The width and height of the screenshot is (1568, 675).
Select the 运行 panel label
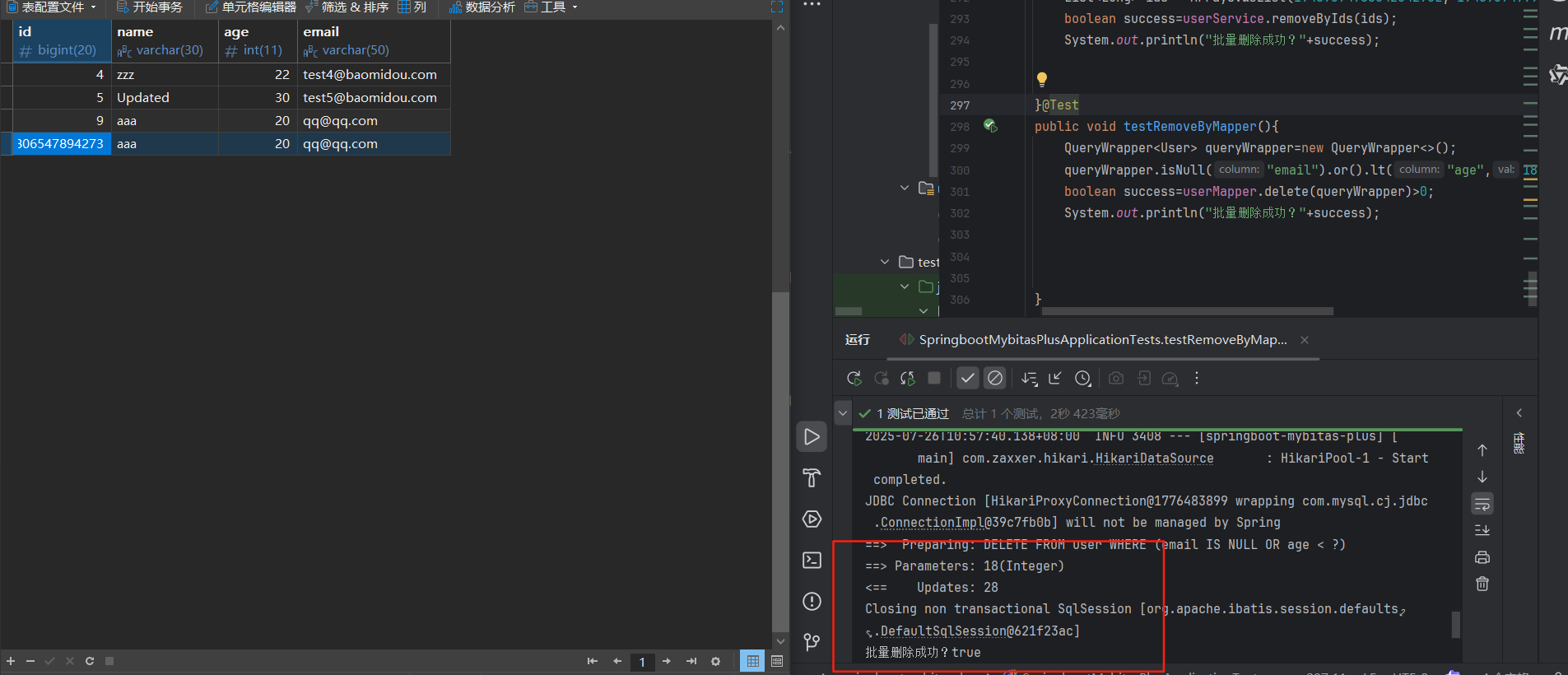[858, 340]
